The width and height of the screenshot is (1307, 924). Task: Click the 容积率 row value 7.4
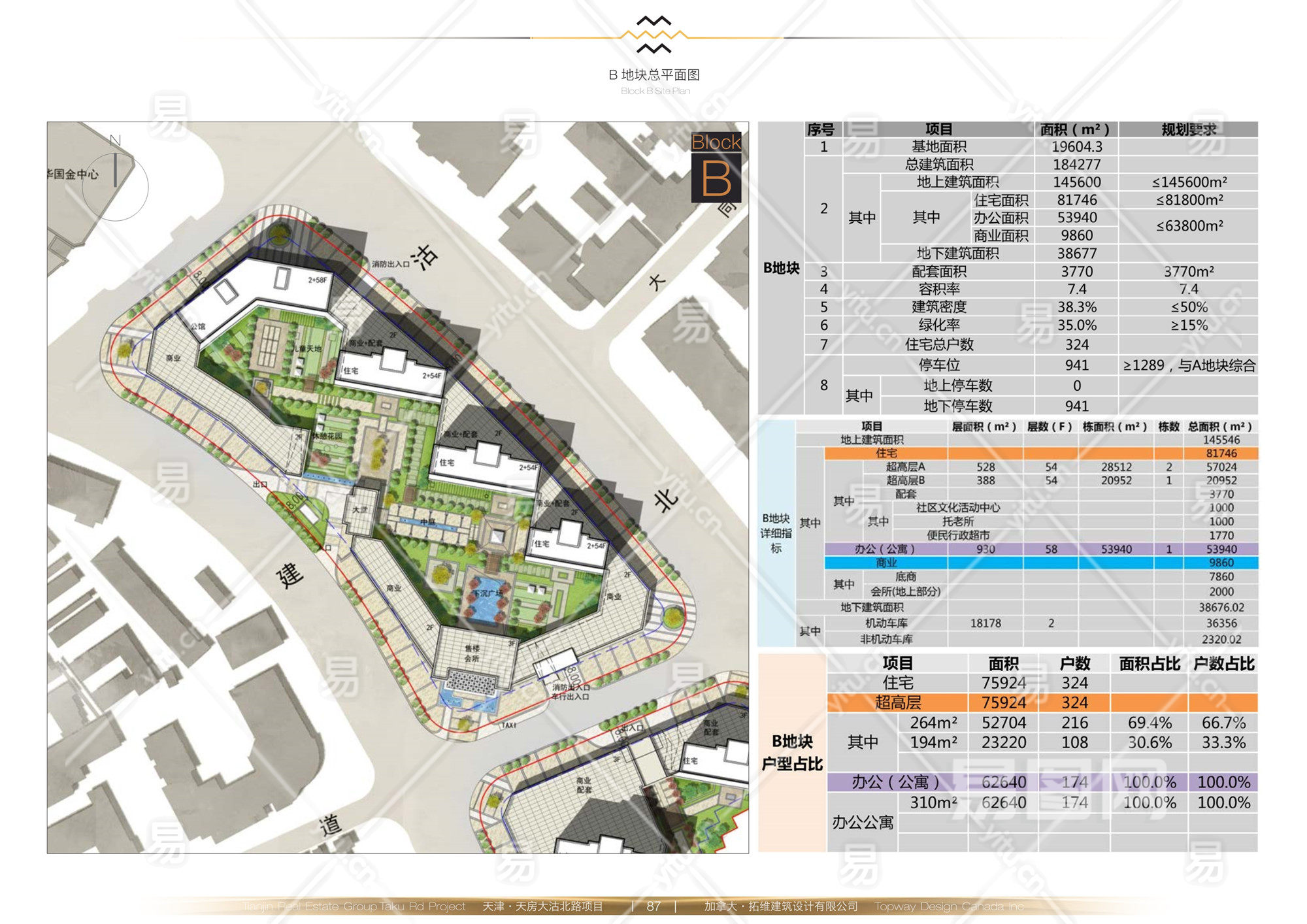(x=1076, y=289)
